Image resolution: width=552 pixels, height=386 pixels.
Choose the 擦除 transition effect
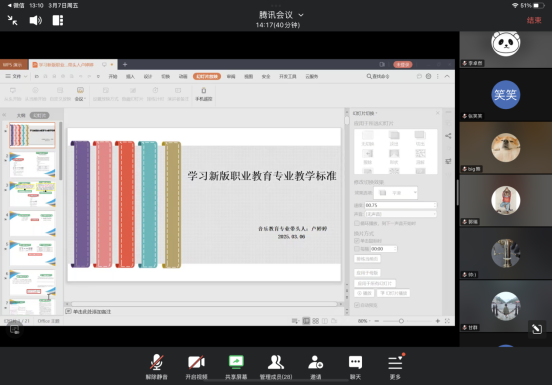click(x=368, y=157)
